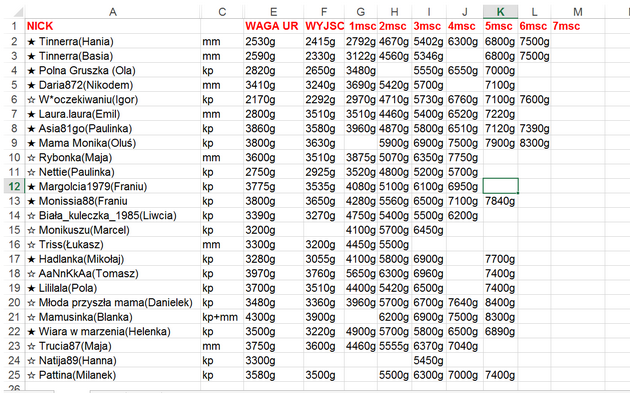Click the Pattina(Milanek) cell

click(x=113, y=375)
